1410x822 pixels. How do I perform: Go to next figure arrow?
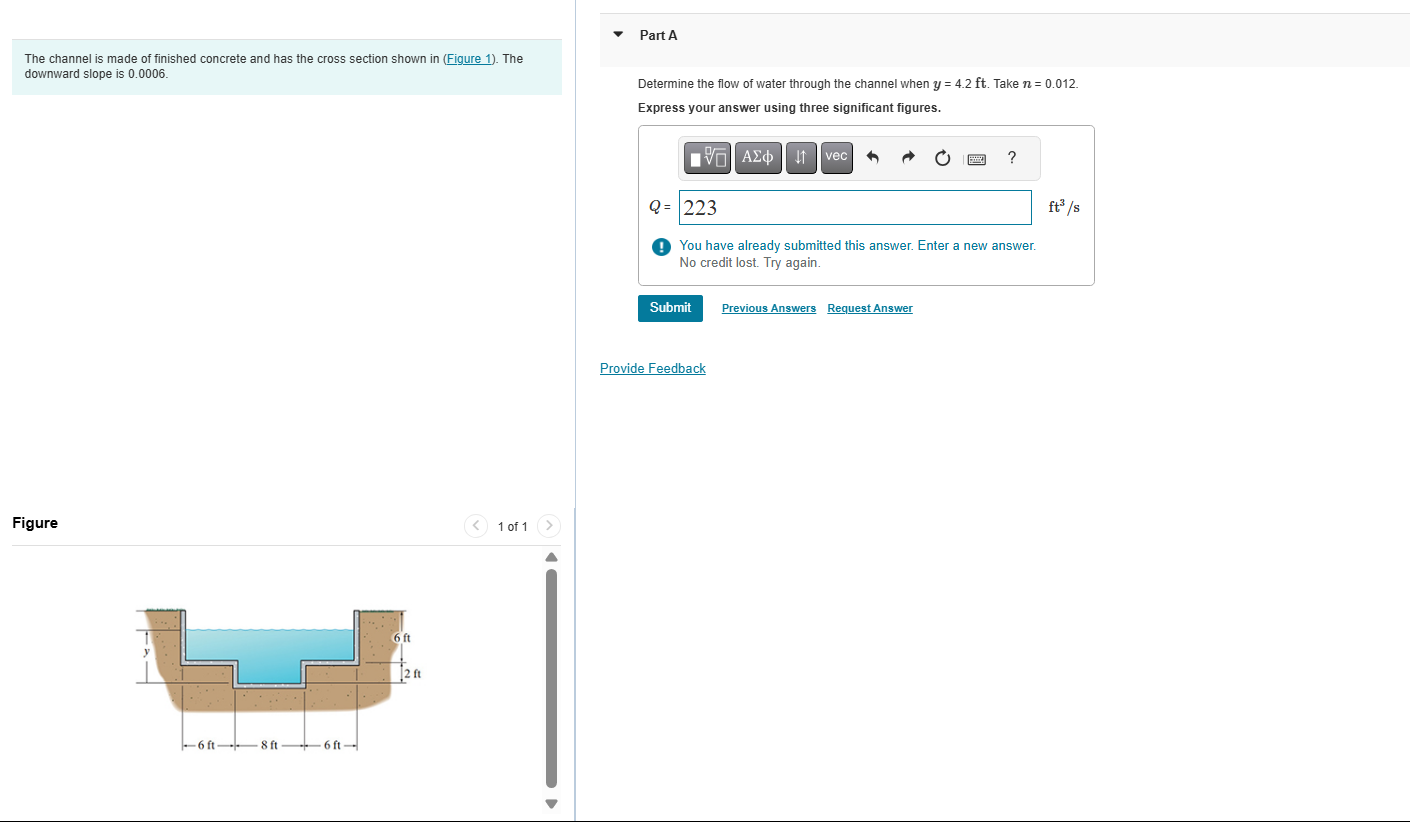tap(549, 526)
